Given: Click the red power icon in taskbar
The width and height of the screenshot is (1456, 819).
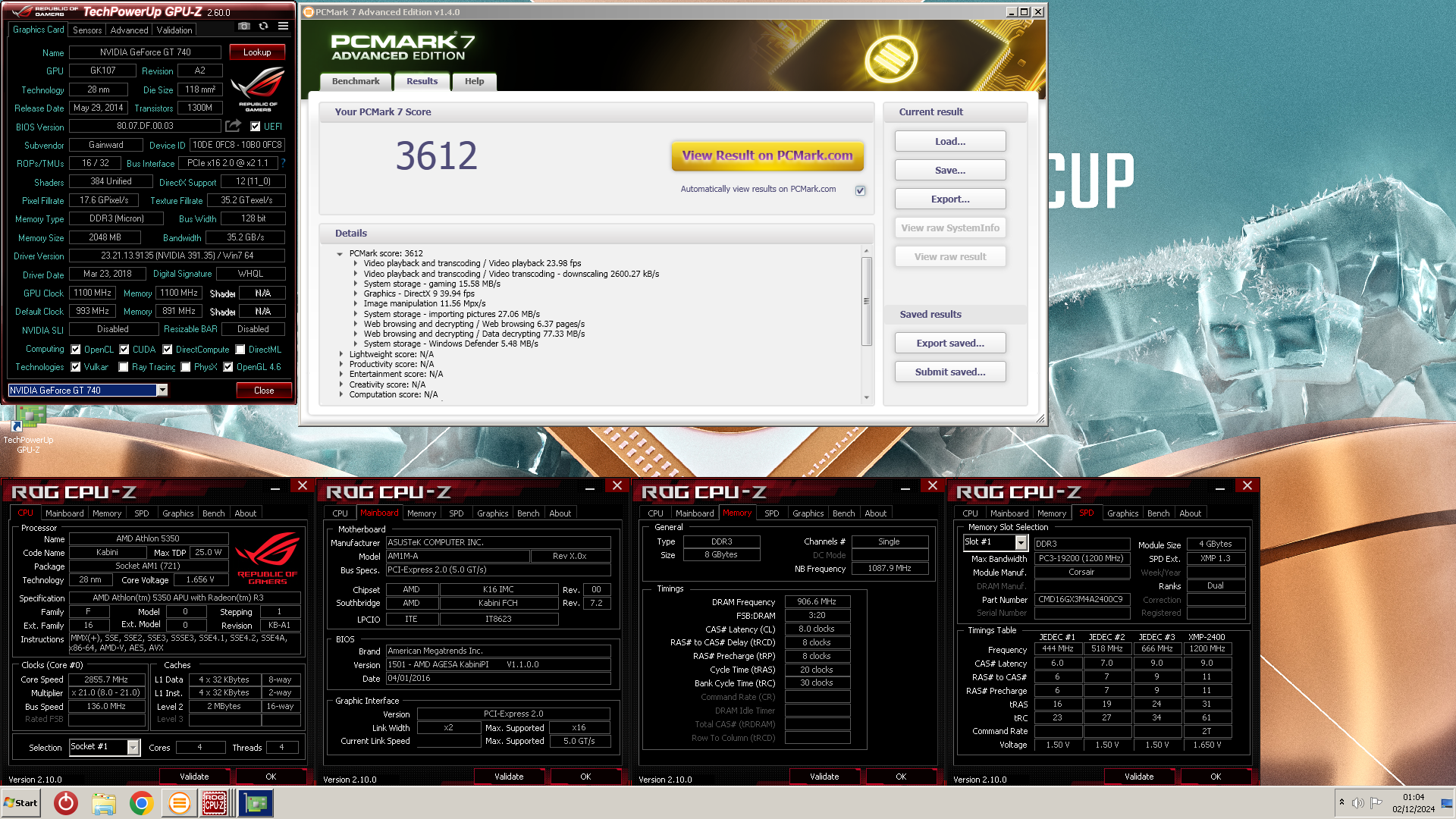Looking at the screenshot, I should [66, 803].
